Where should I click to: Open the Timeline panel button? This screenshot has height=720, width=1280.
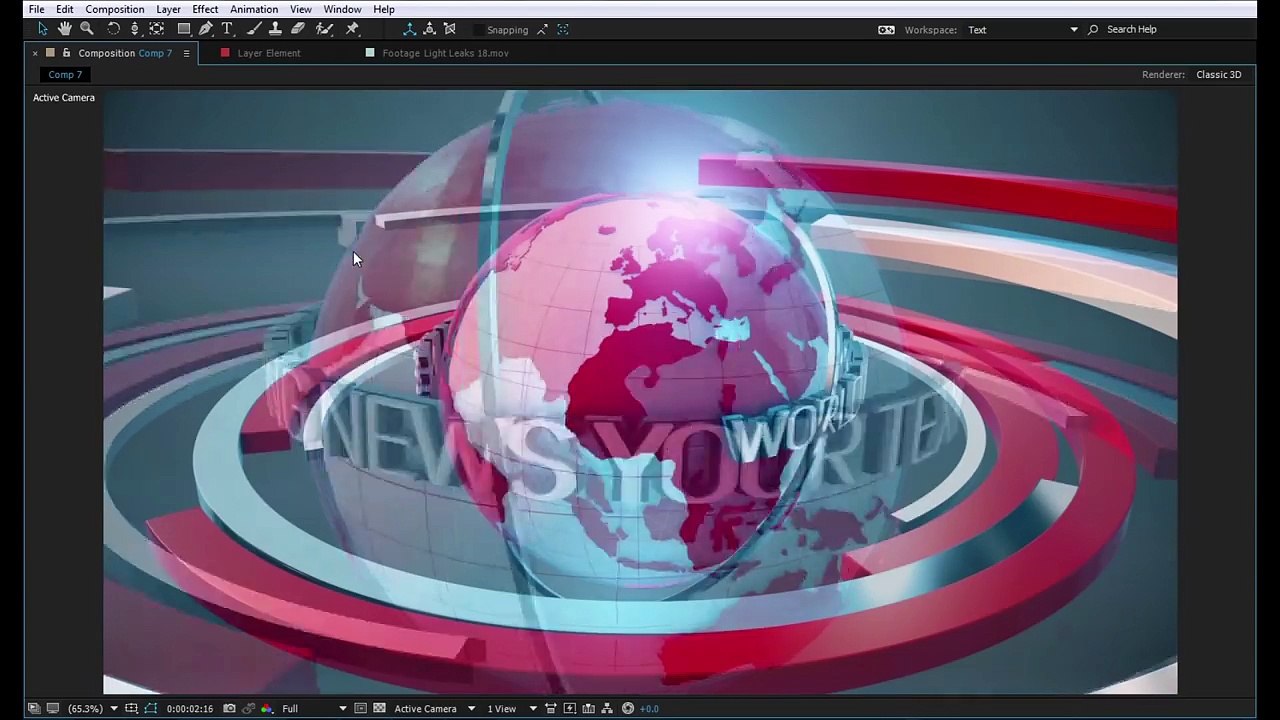tap(589, 709)
